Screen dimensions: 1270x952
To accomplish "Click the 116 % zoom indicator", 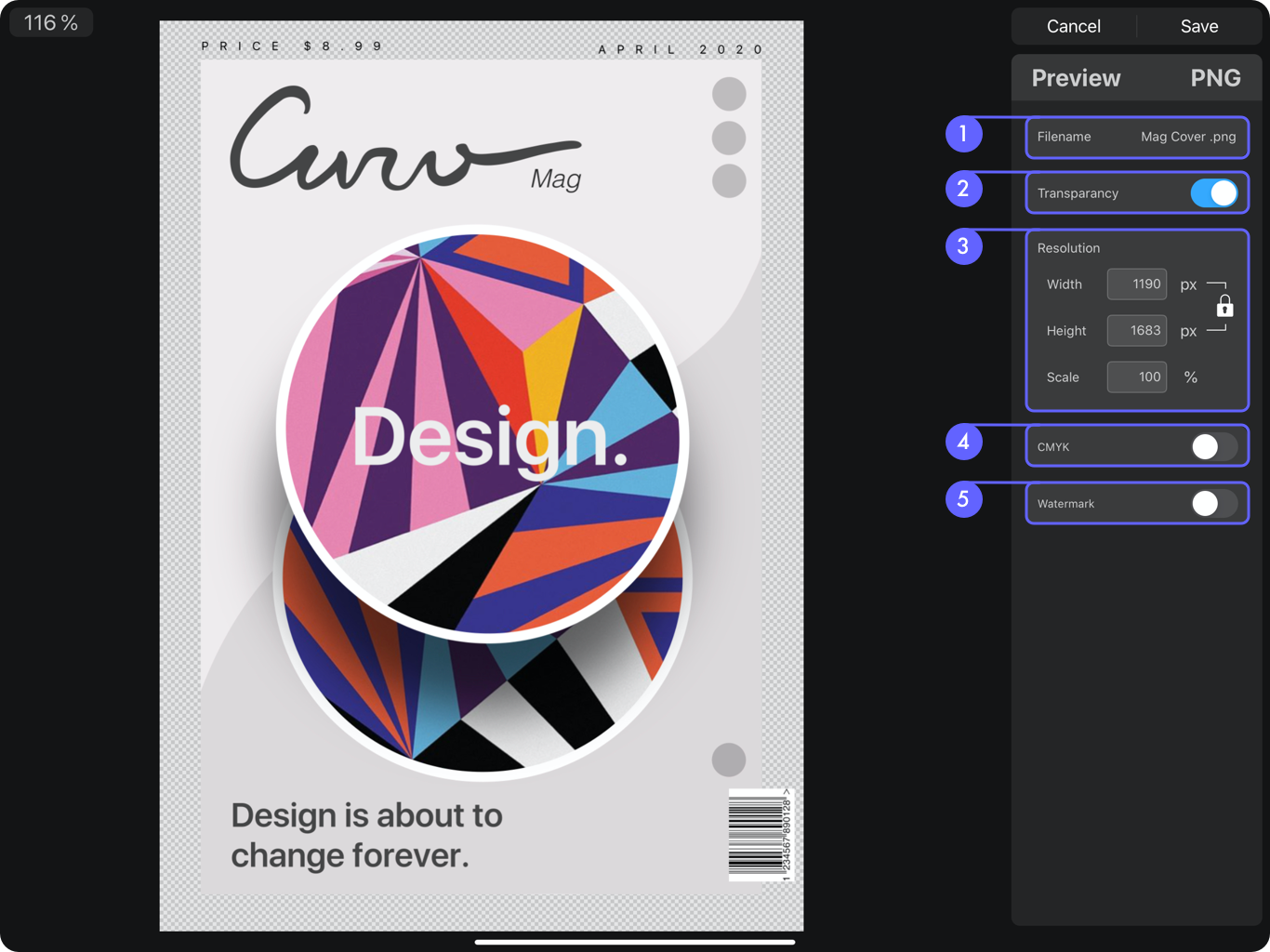I will coord(51,22).
